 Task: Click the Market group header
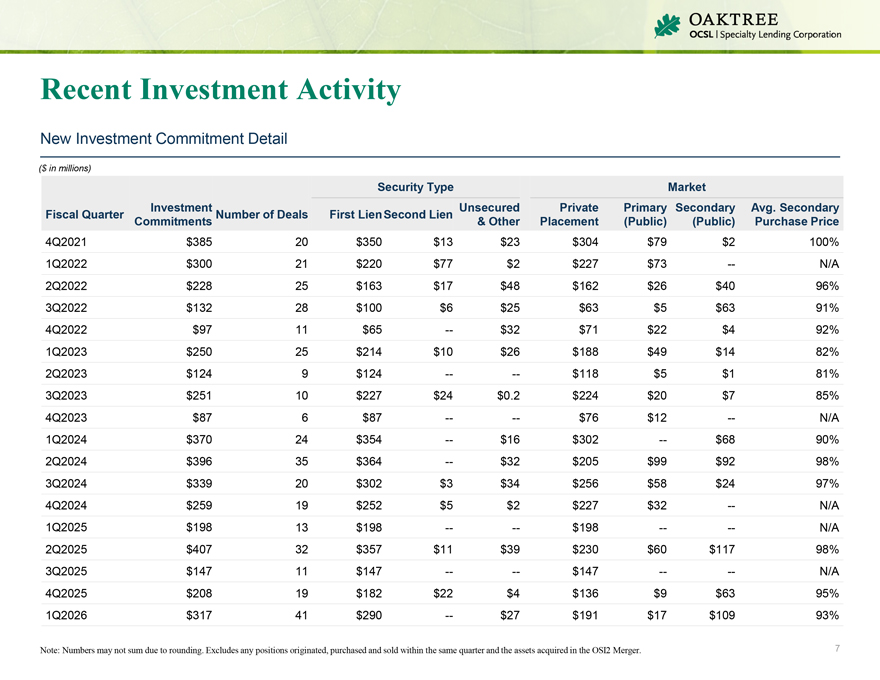coord(688,187)
